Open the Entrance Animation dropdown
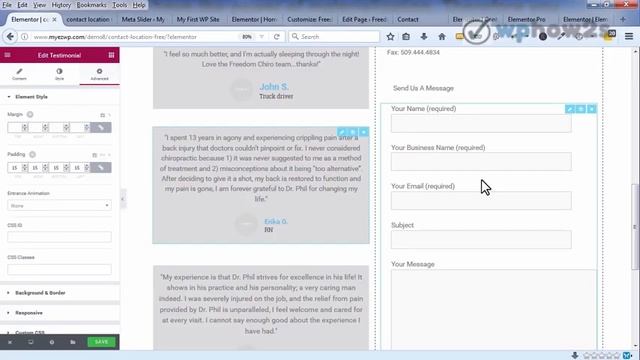The image size is (640, 360). click(59, 206)
